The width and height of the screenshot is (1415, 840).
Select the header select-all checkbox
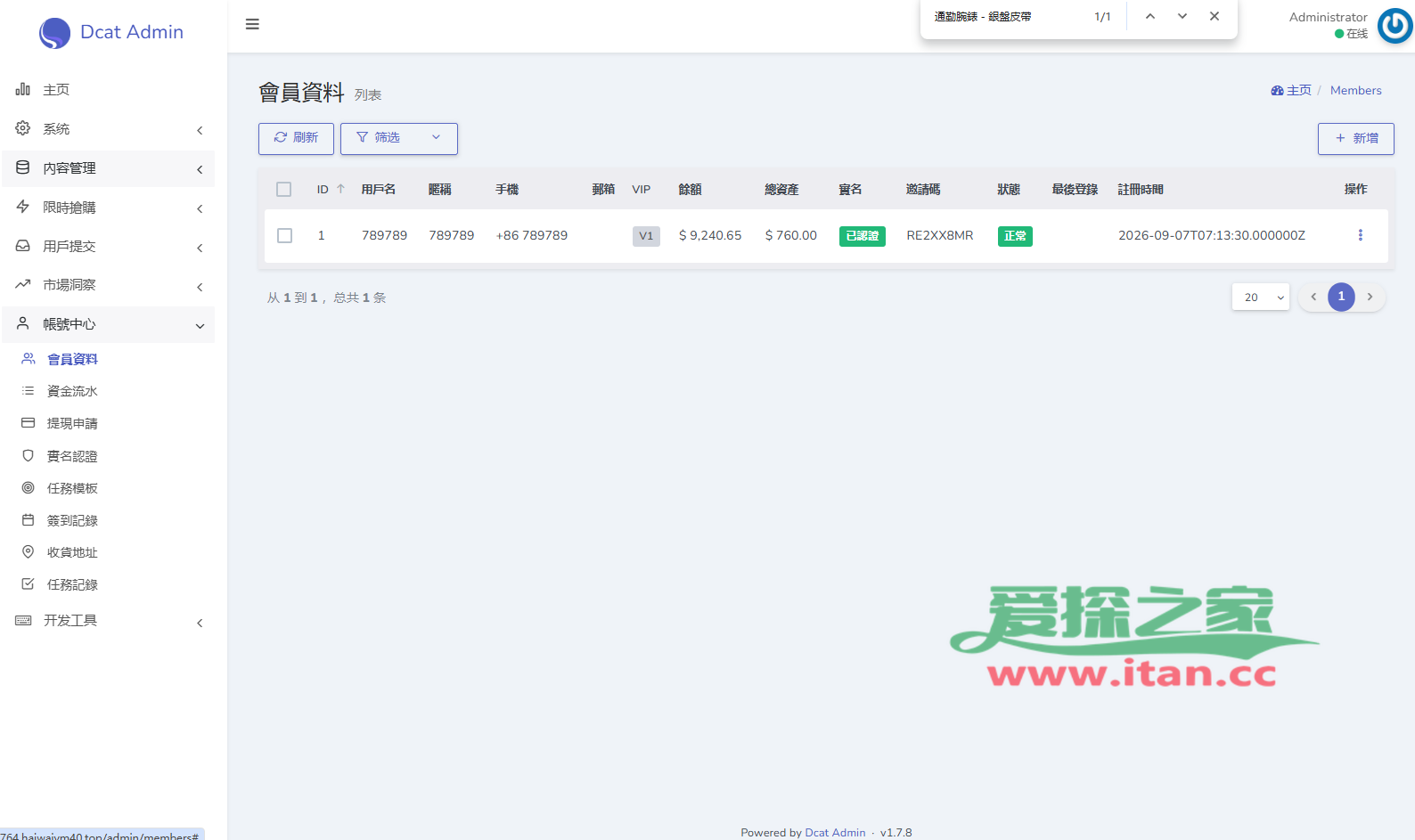[284, 189]
